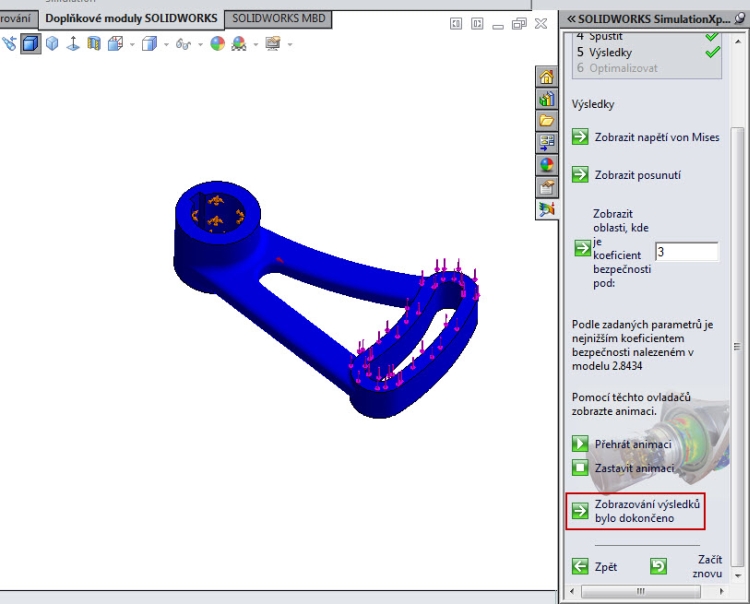Image resolution: width=750 pixels, height=604 pixels.
Task: Collapse the SimulationXpress panel with double chevron
Action: pos(571,19)
